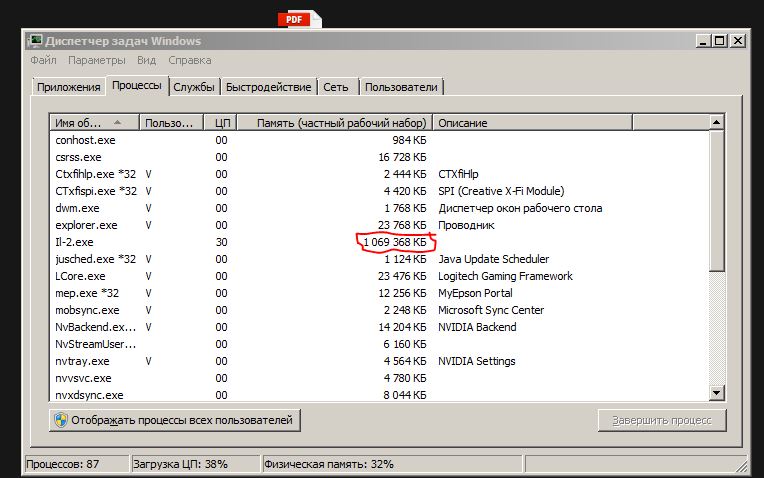
Task: Sort by the Пользователь column header
Action: pos(171,123)
